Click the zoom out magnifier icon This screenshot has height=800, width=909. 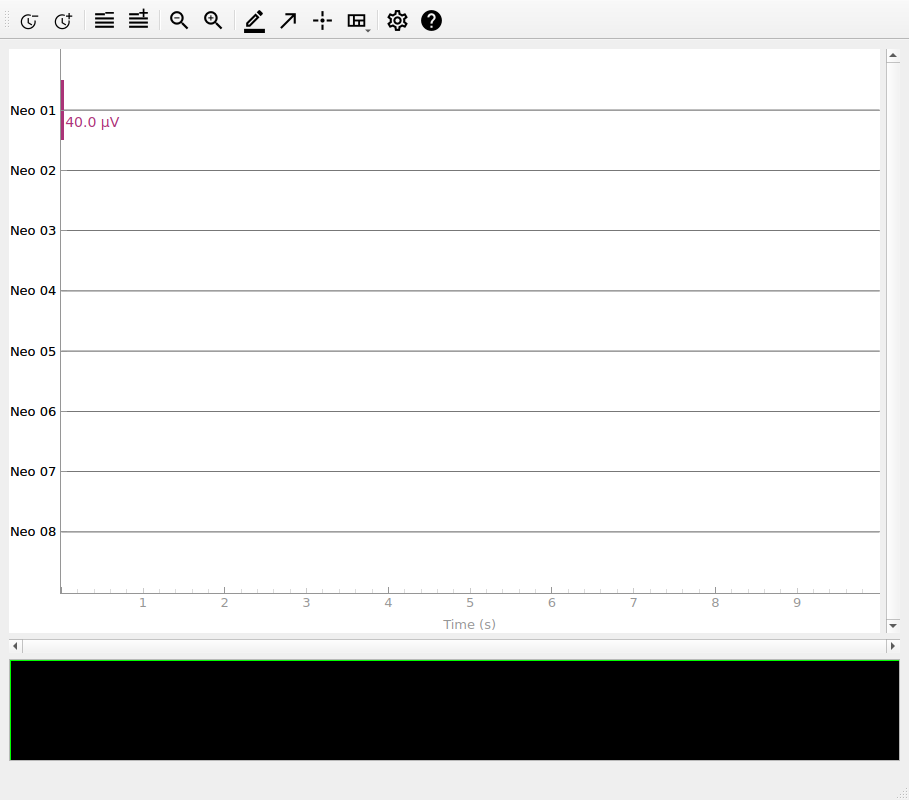click(x=179, y=21)
